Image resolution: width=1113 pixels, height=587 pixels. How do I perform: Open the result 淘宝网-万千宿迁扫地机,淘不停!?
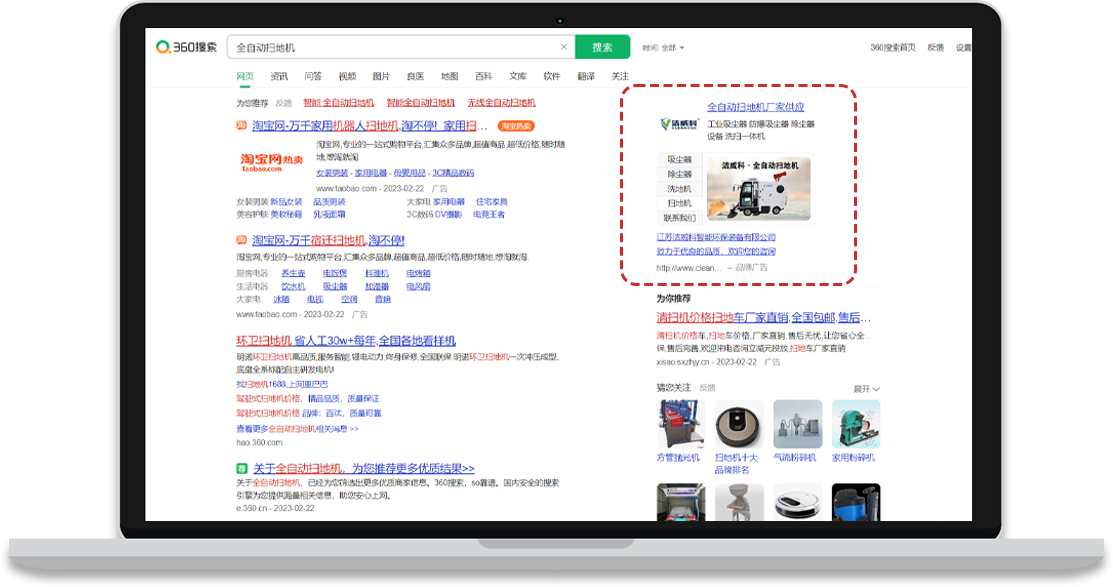pos(328,241)
